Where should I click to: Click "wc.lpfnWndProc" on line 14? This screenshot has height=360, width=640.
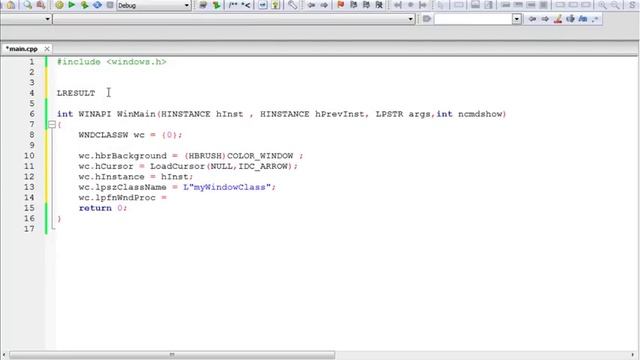point(117,198)
